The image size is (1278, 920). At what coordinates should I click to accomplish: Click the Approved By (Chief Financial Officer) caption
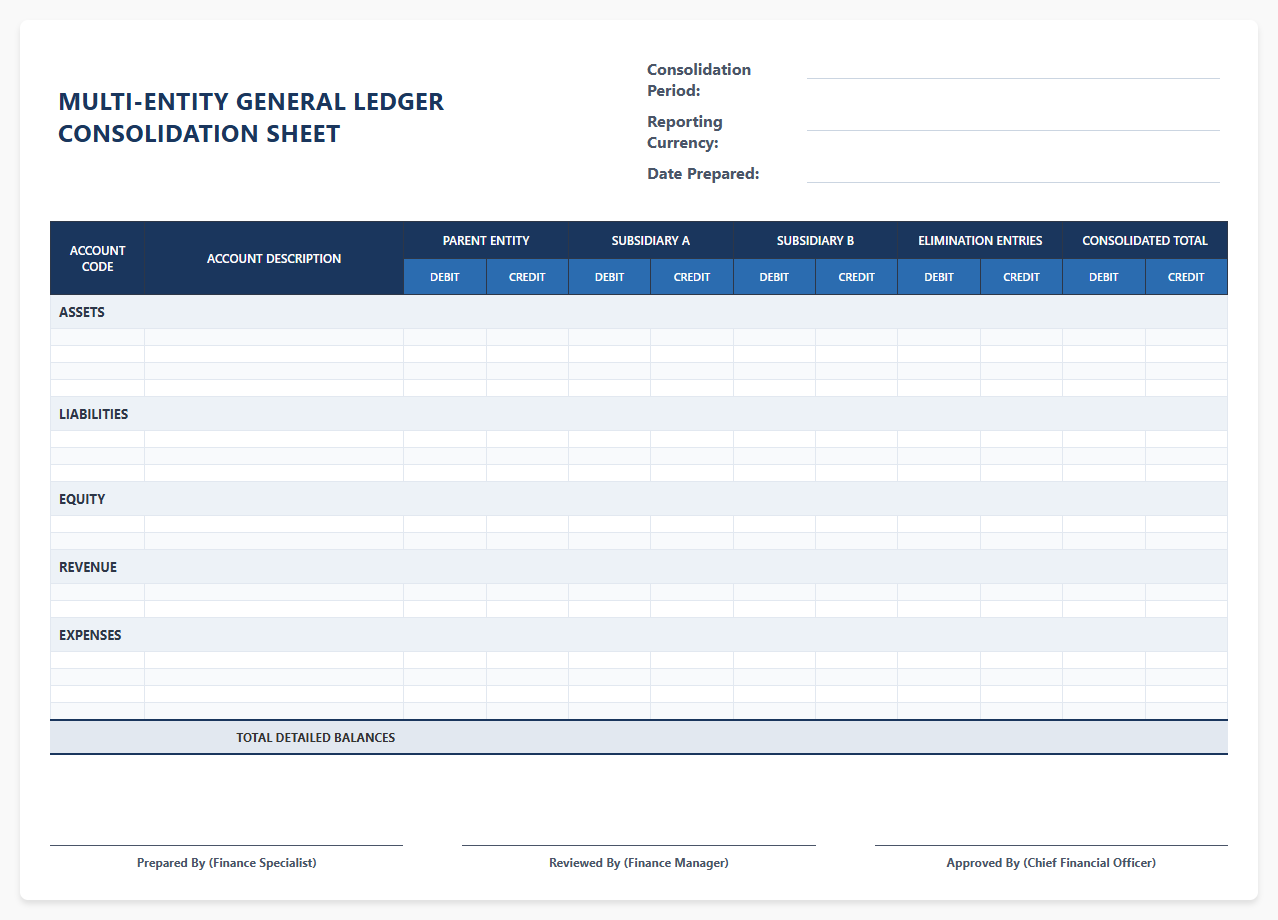[1051, 862]
